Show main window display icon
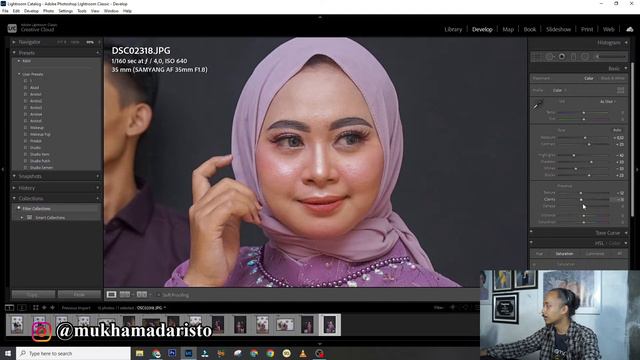The image size is (640, 360). pyautogui.click(x=9, y=307)
